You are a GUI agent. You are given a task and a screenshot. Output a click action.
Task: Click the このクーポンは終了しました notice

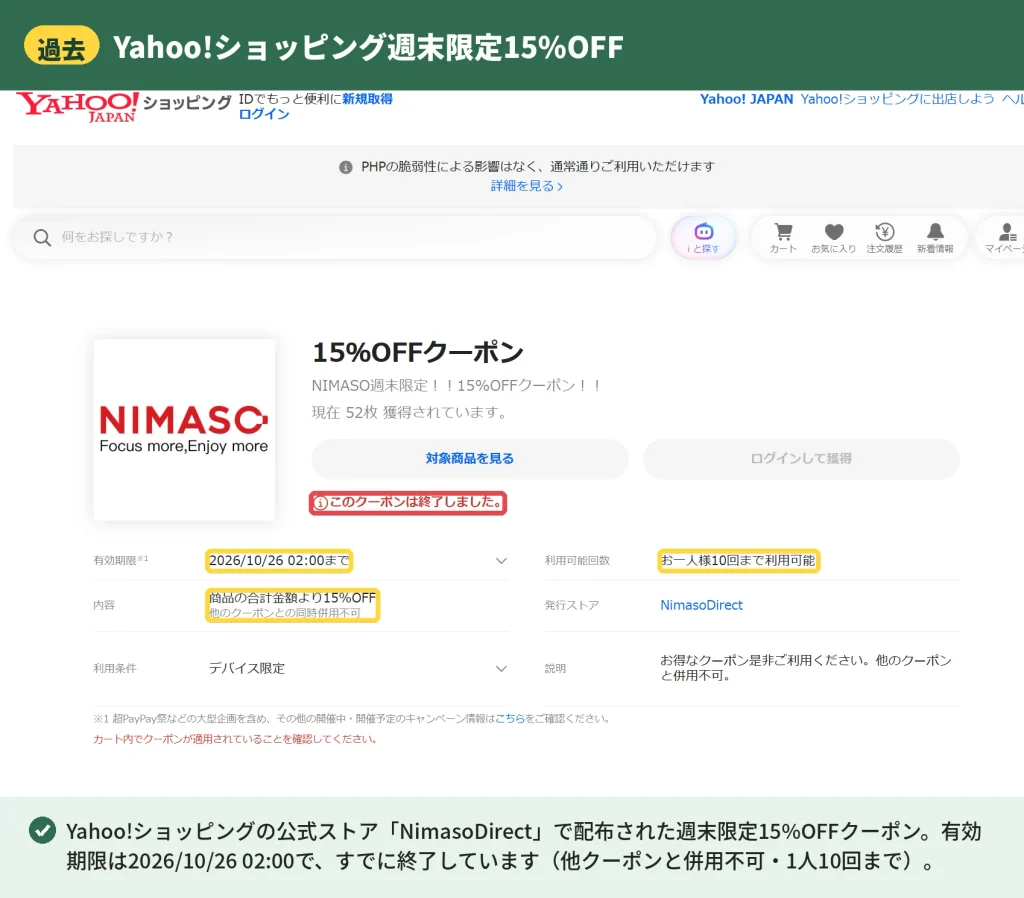[408, 503]
